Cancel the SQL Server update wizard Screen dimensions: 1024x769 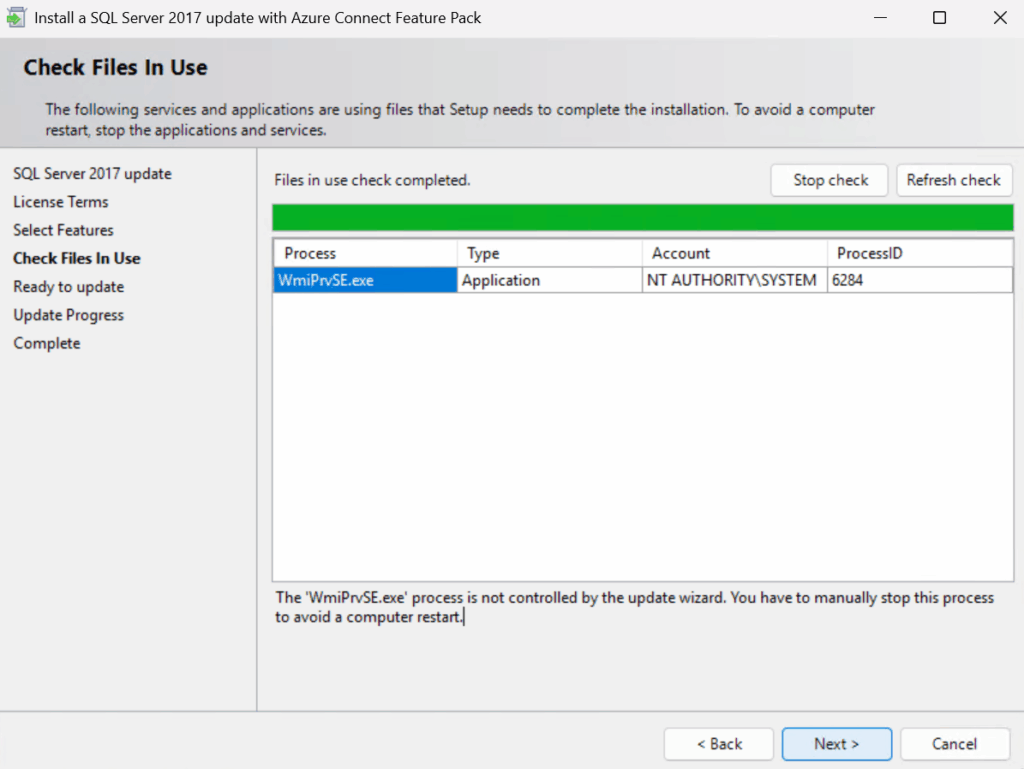click(x=955, y=744)
